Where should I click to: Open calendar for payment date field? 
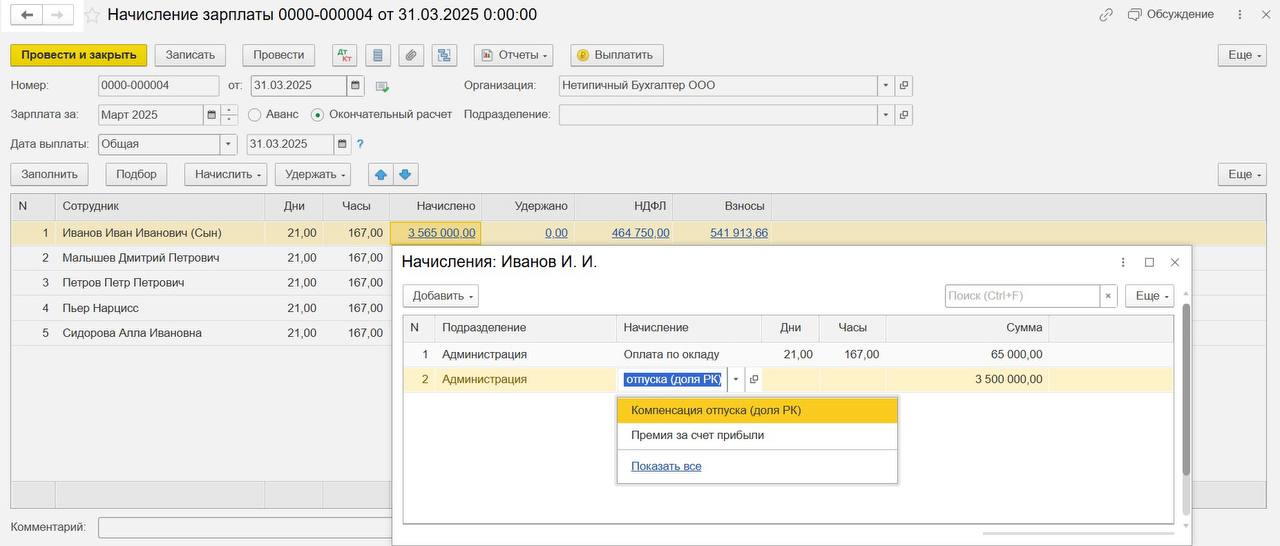tap(343, 144)
